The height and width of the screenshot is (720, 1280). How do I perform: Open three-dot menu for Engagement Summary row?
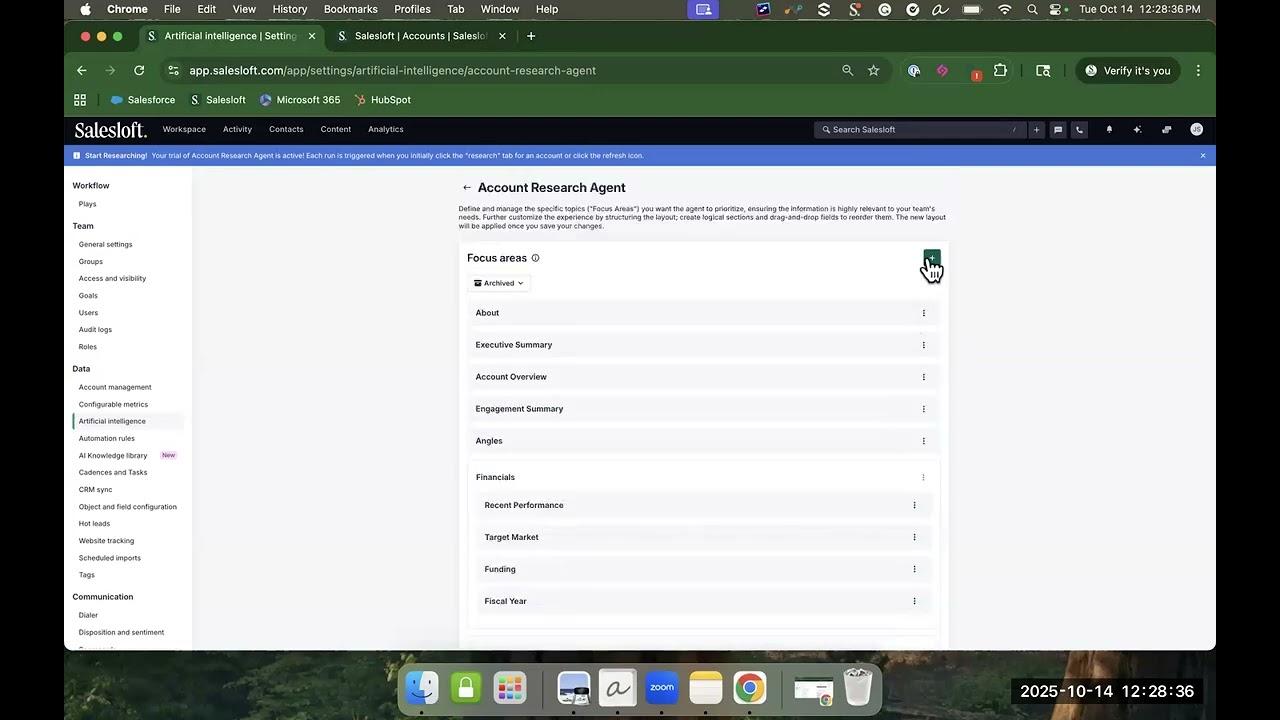point(923,409)
